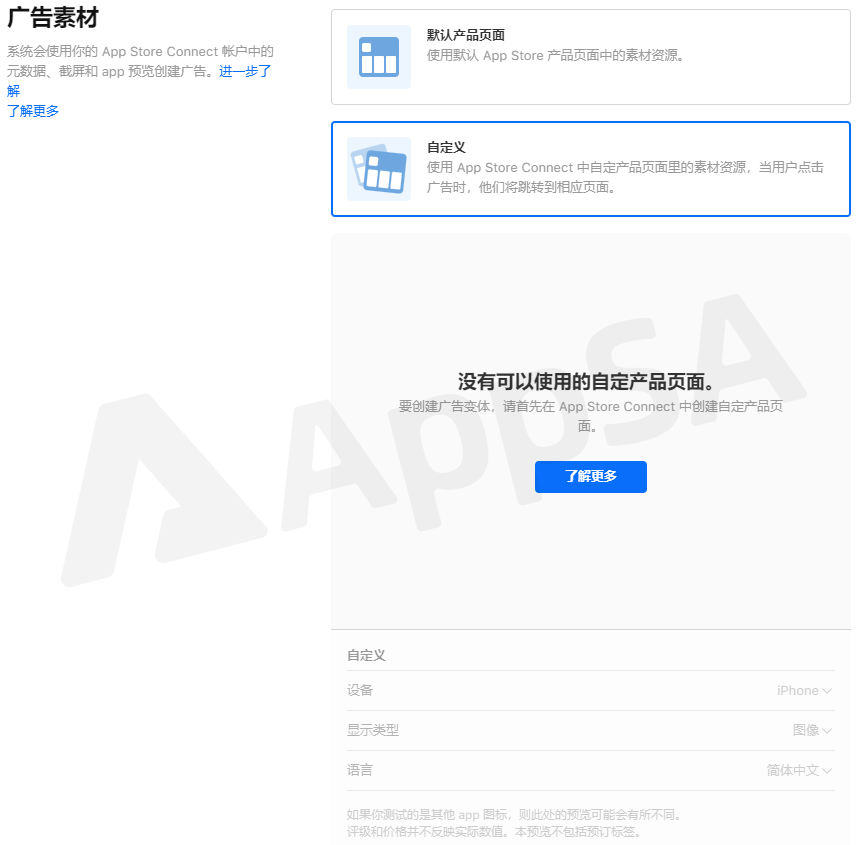Select the 自定义 option card

pos(590,169)
